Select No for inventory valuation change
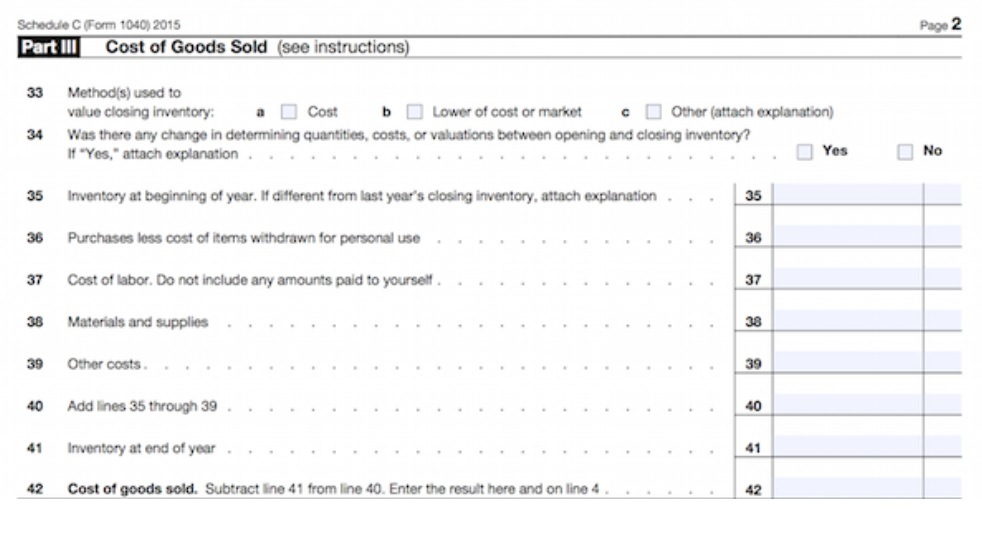The image size is (982, 541). click(x=904, y=152)
